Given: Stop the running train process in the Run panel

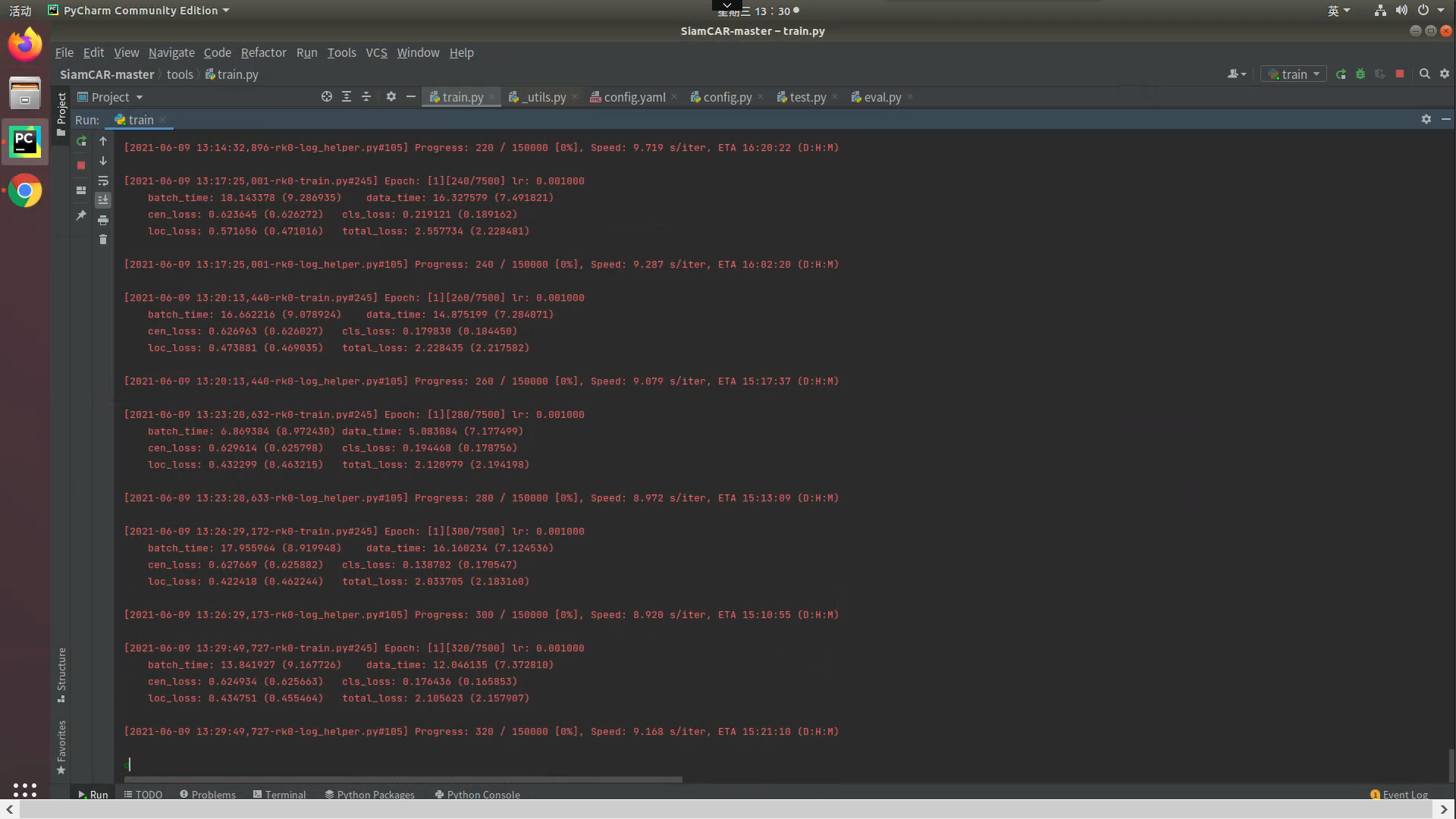Looking at the screenshot, I should (x=81, y=165).
